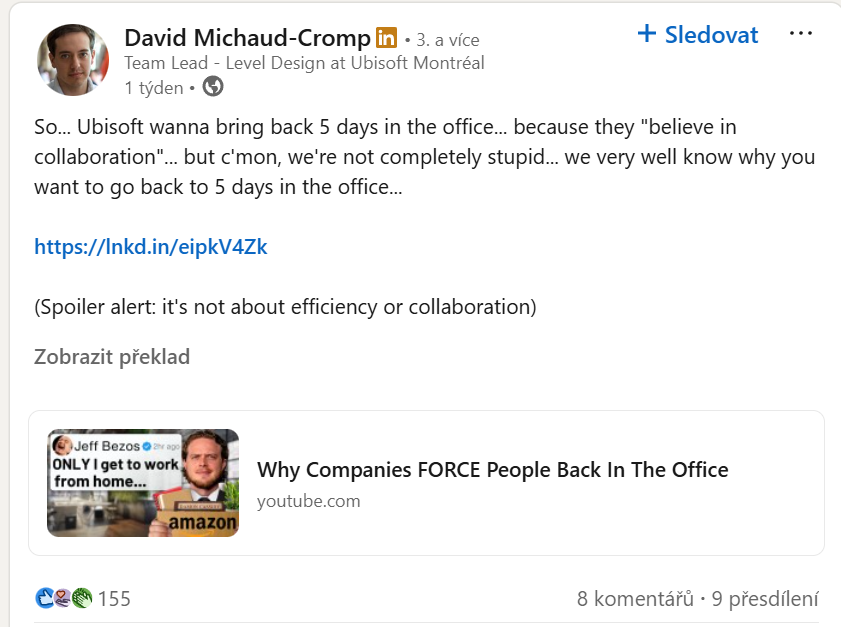
Task: Open the three-dot post options menu
Action: coord(800,34)
